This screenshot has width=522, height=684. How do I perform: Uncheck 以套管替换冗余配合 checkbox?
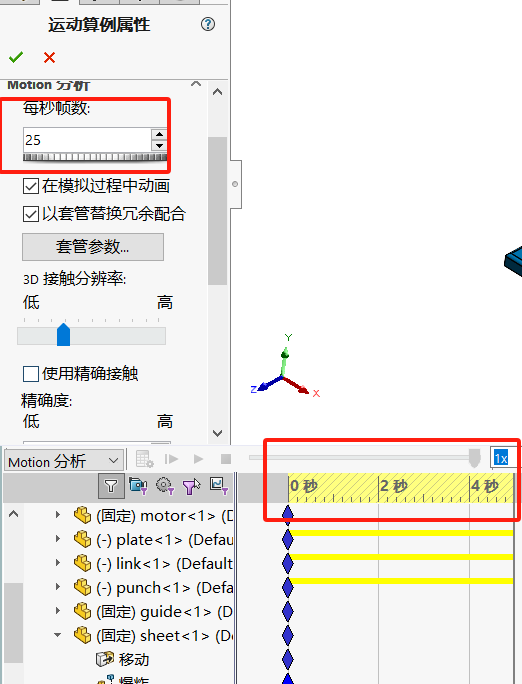coord(31,214)
